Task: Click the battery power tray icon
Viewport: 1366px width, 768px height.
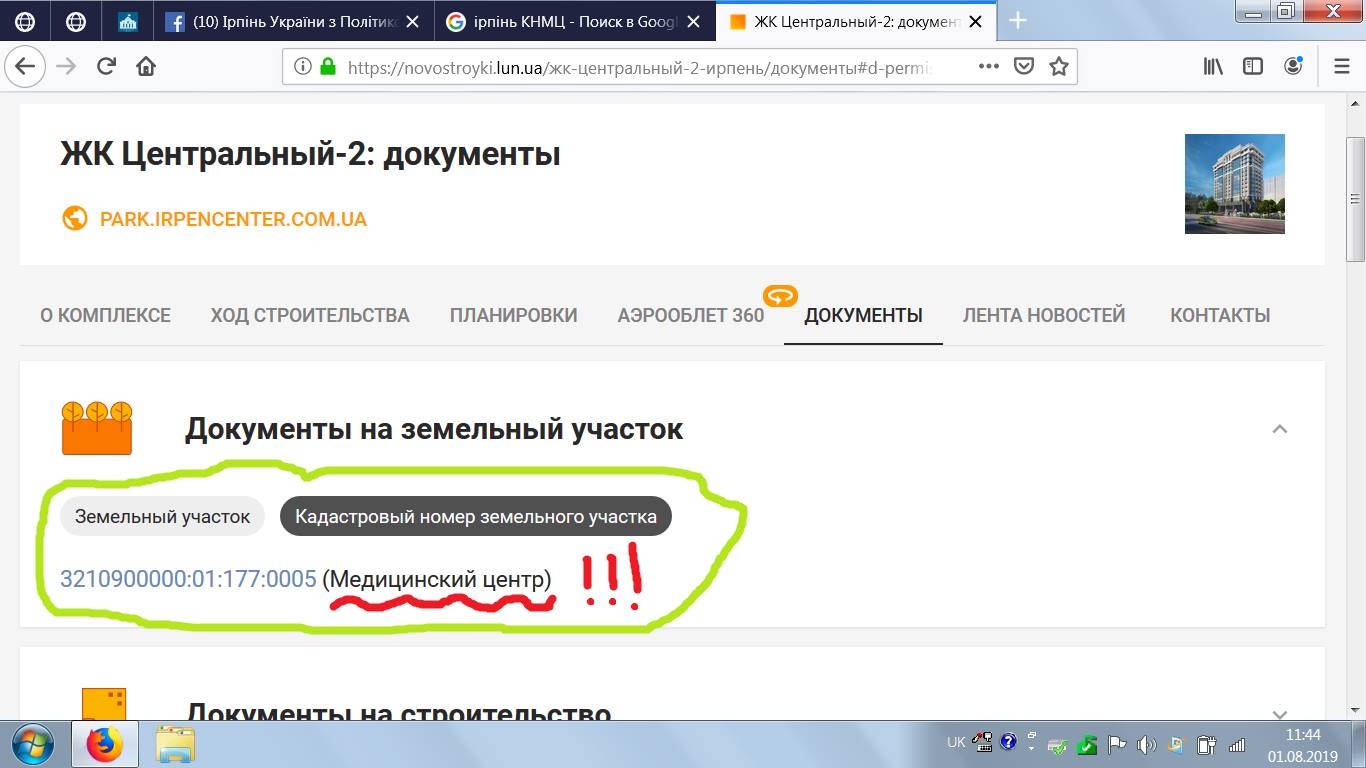Action: [x=1206, y=744]
